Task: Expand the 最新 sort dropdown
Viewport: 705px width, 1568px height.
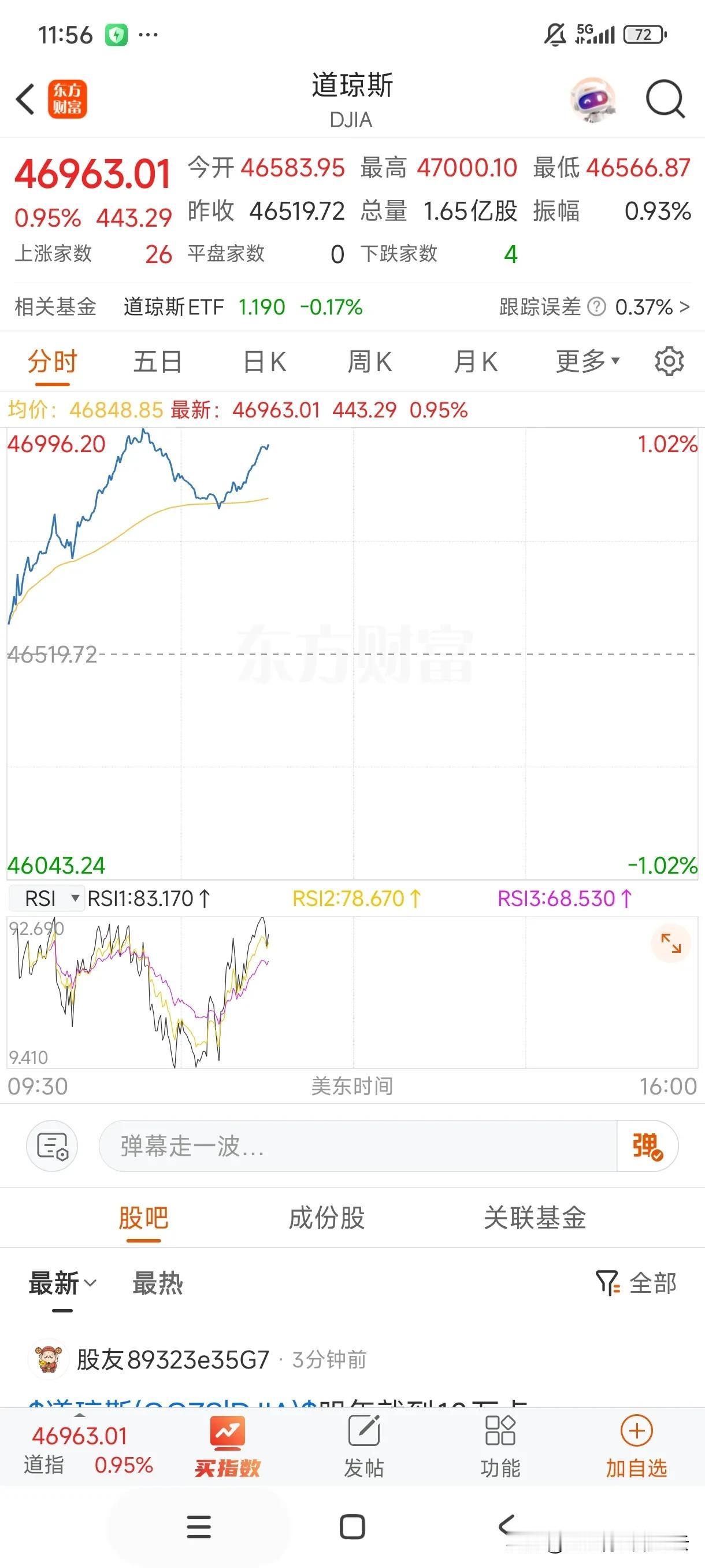Action: click(x=62, y=1284)
